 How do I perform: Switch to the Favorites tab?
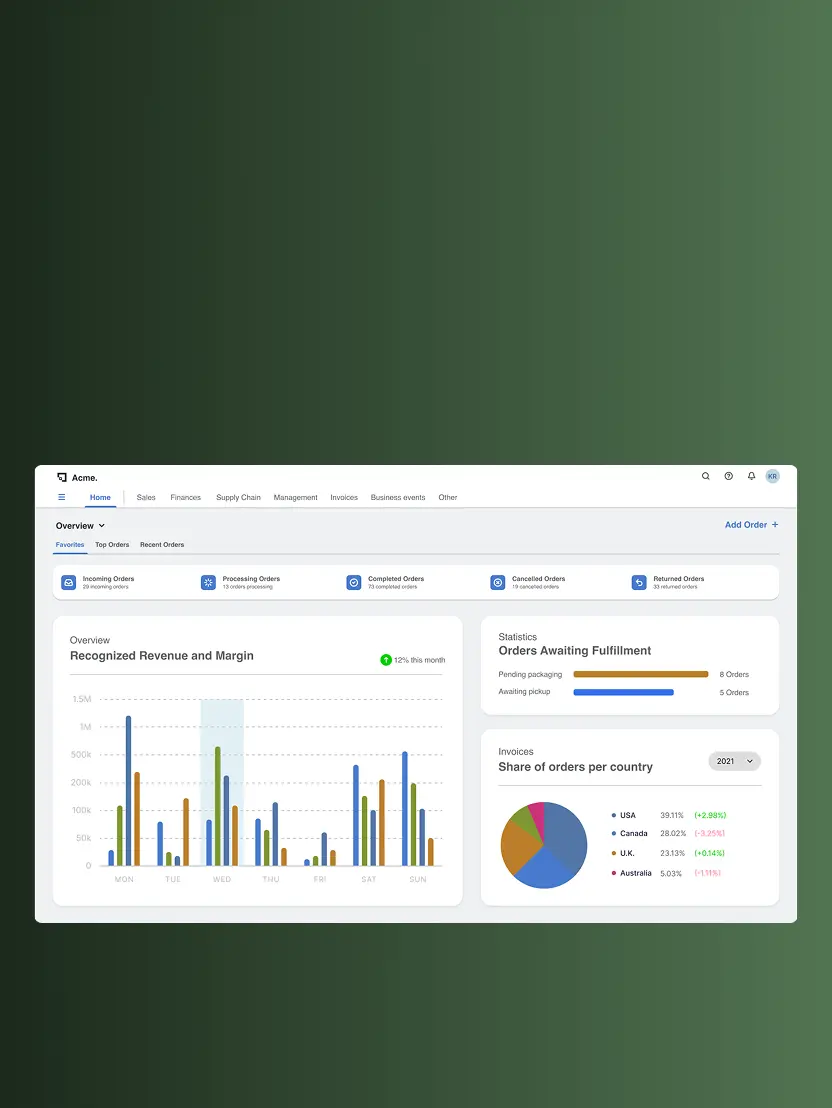[x=70, y=545]
